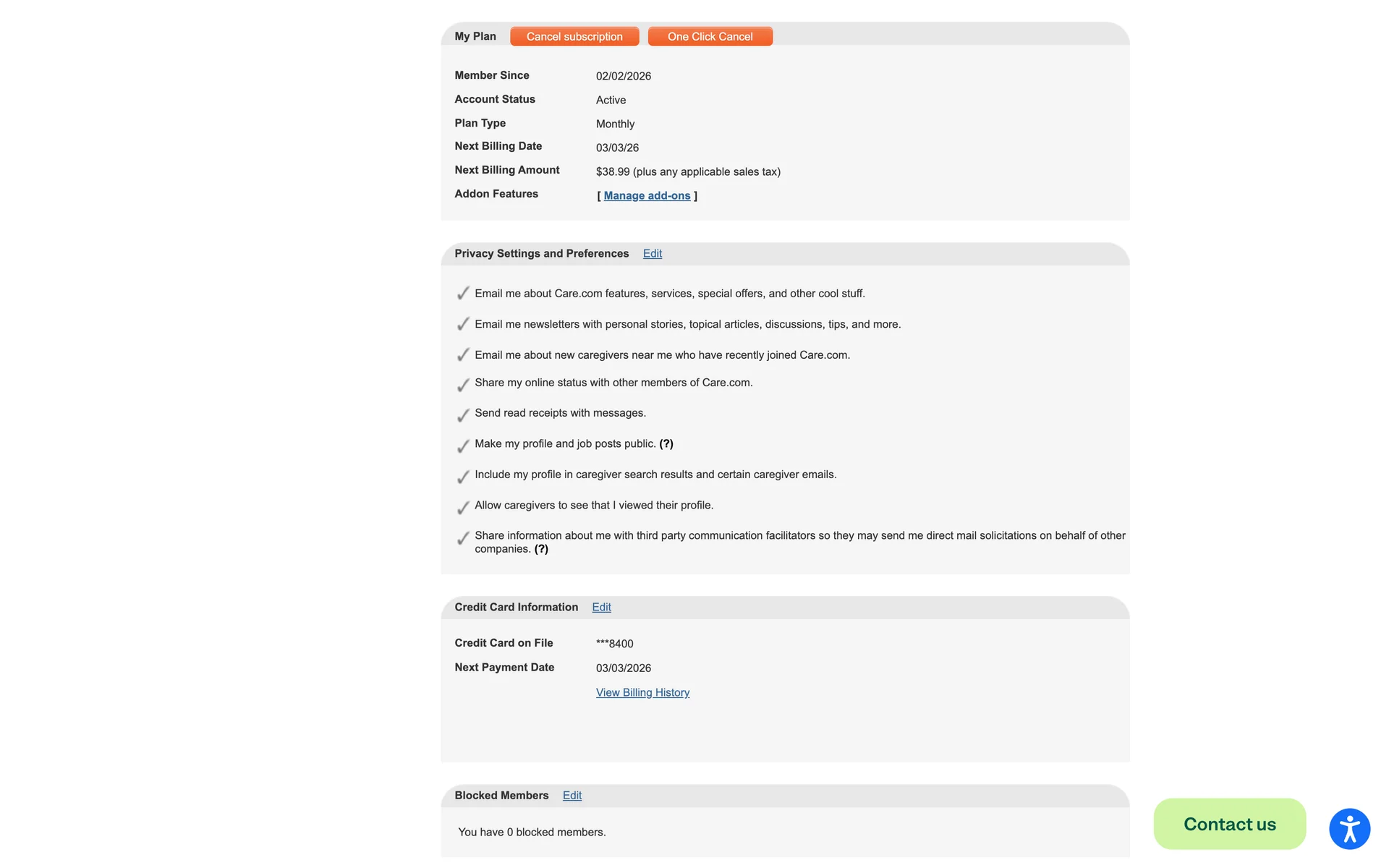Click checkmark beside share online status
The image size is (1389, 868).
tap(463, 385)
